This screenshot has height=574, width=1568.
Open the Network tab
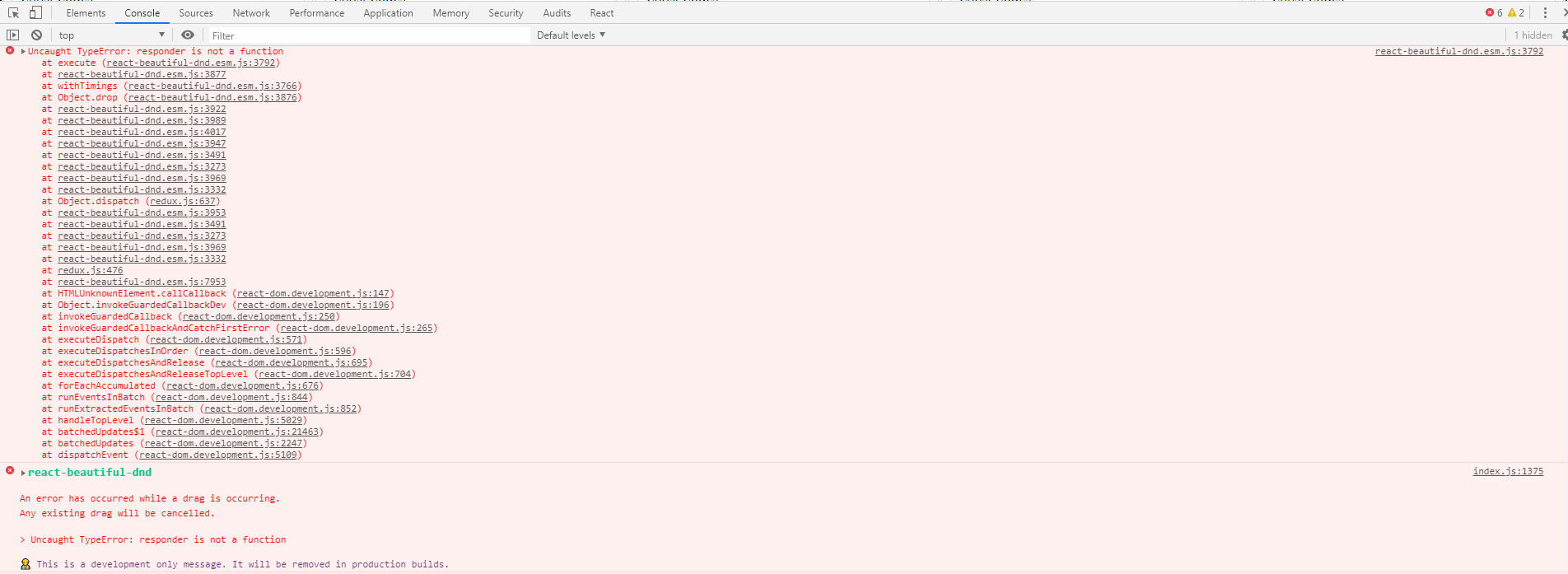pos(251,13)
